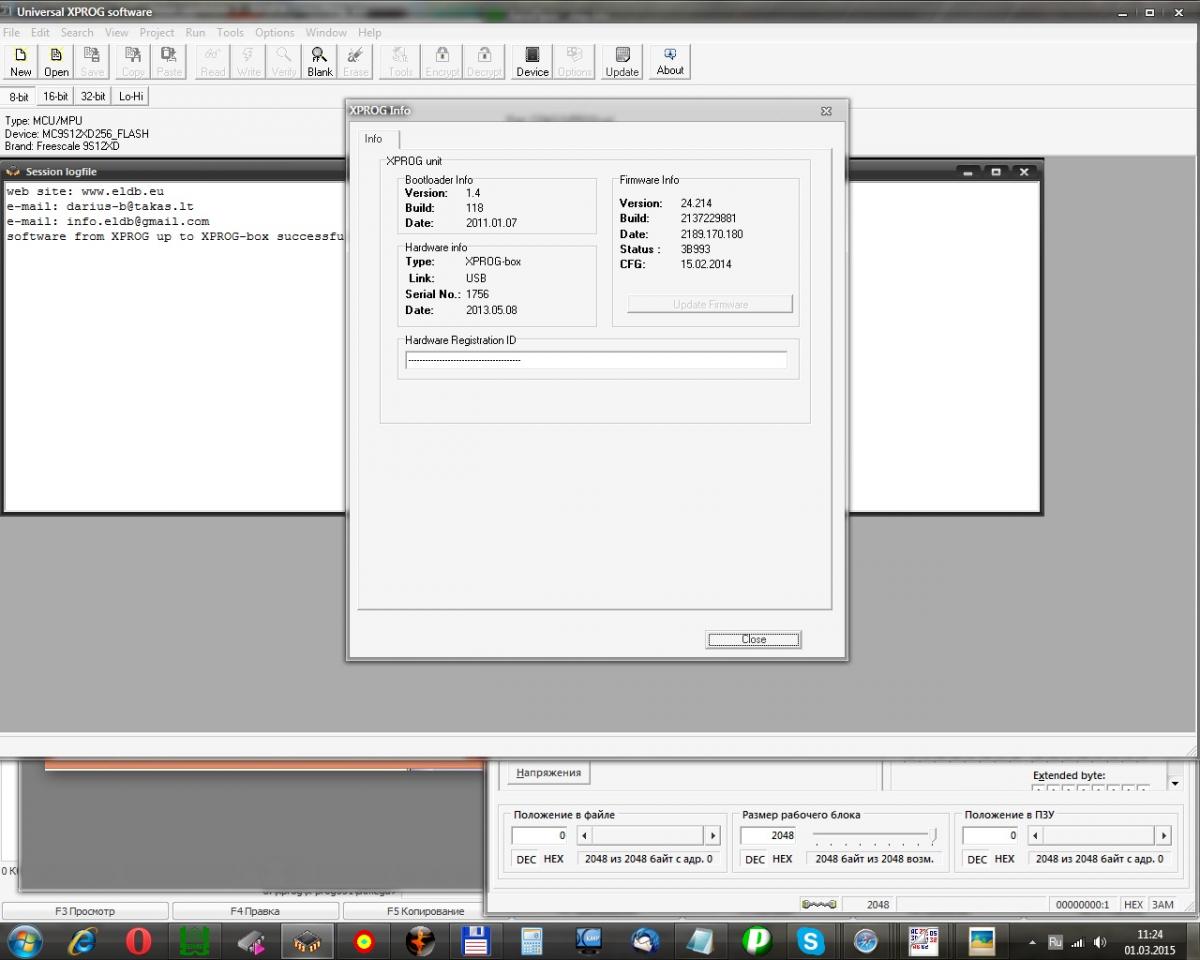1200x960 pixels.
Task: Toggle Lo-Hi byte order
Action: pos(131,97)
